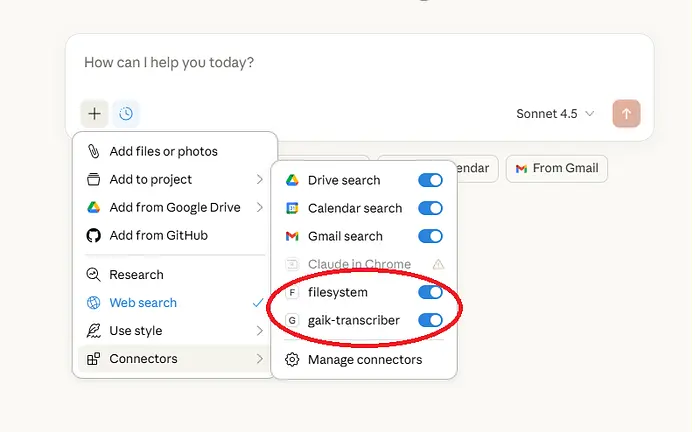700x432 pixels.
Task: Turn off the Calendar search toggle
Action: coord(430,208)
